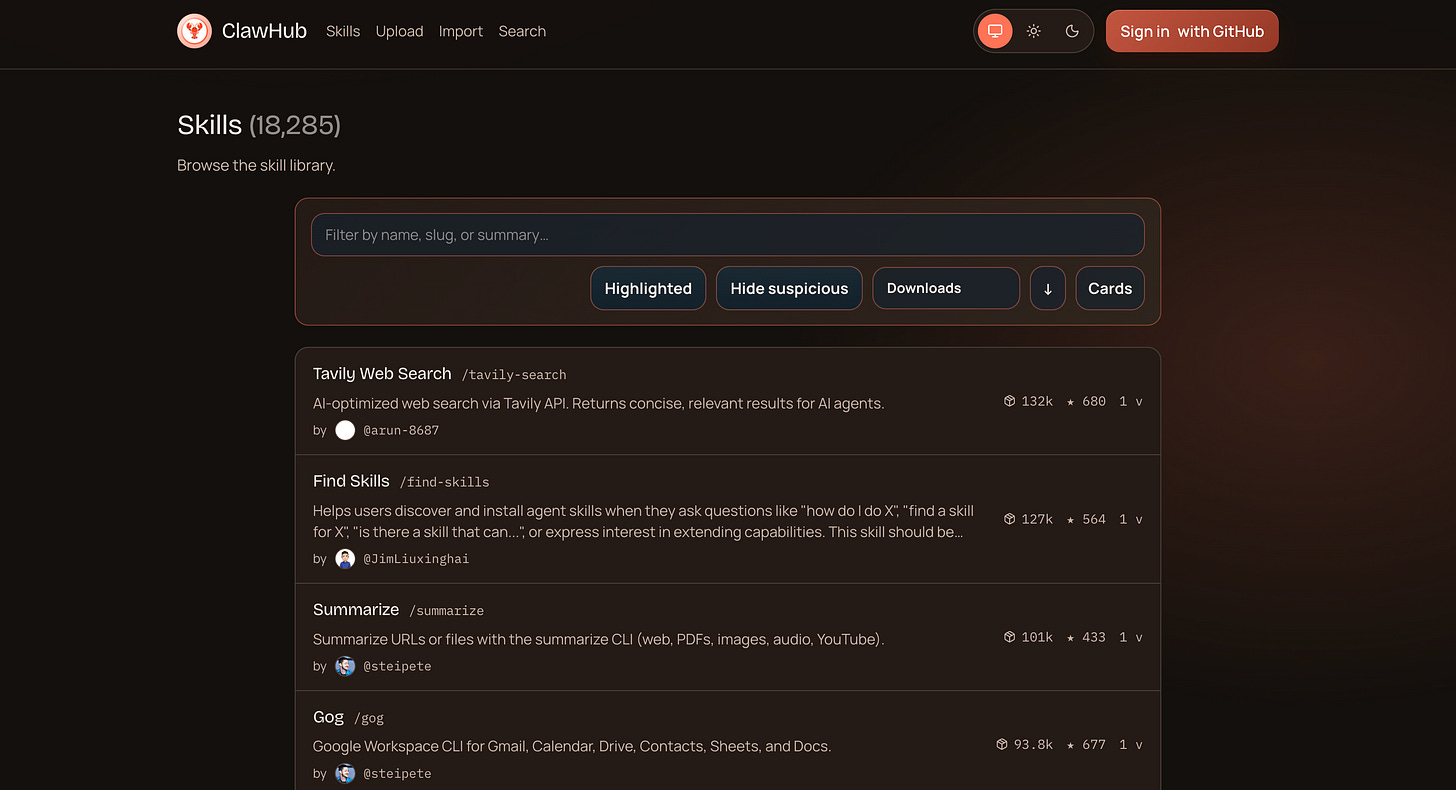Click the download cube icon for Tavily Web Search
Viewport: 1456px width, 790px height.
point(1010,401)
